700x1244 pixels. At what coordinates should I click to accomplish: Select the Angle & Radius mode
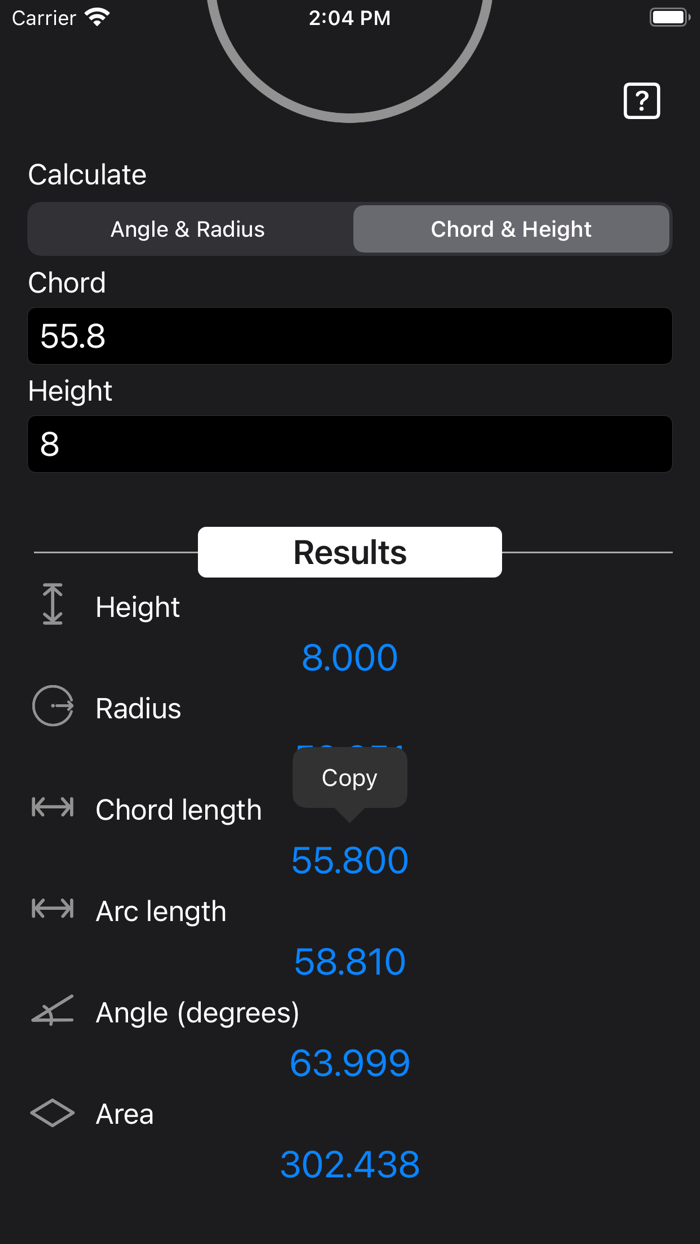[187, 229]
